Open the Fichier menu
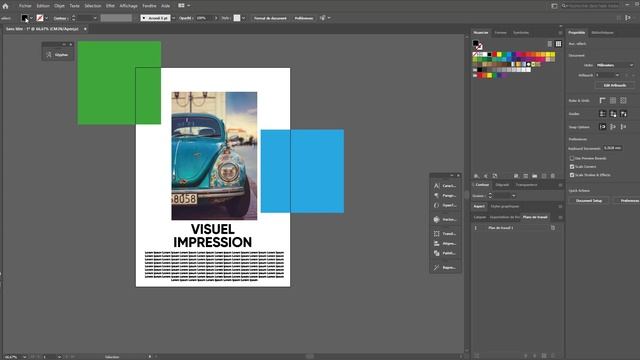 (25, 6)
